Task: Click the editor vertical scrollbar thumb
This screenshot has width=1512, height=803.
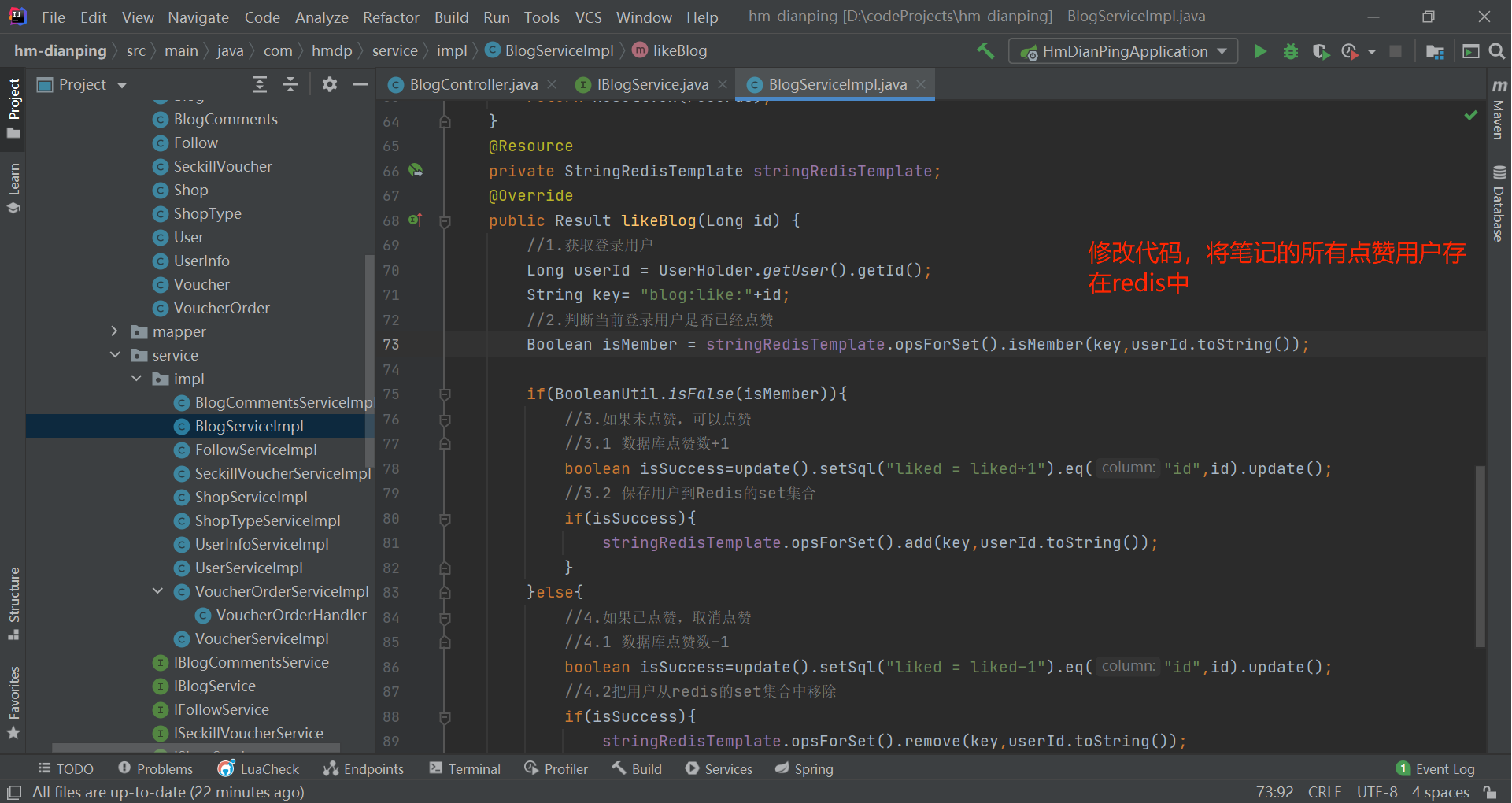Action: (1480, 556)
